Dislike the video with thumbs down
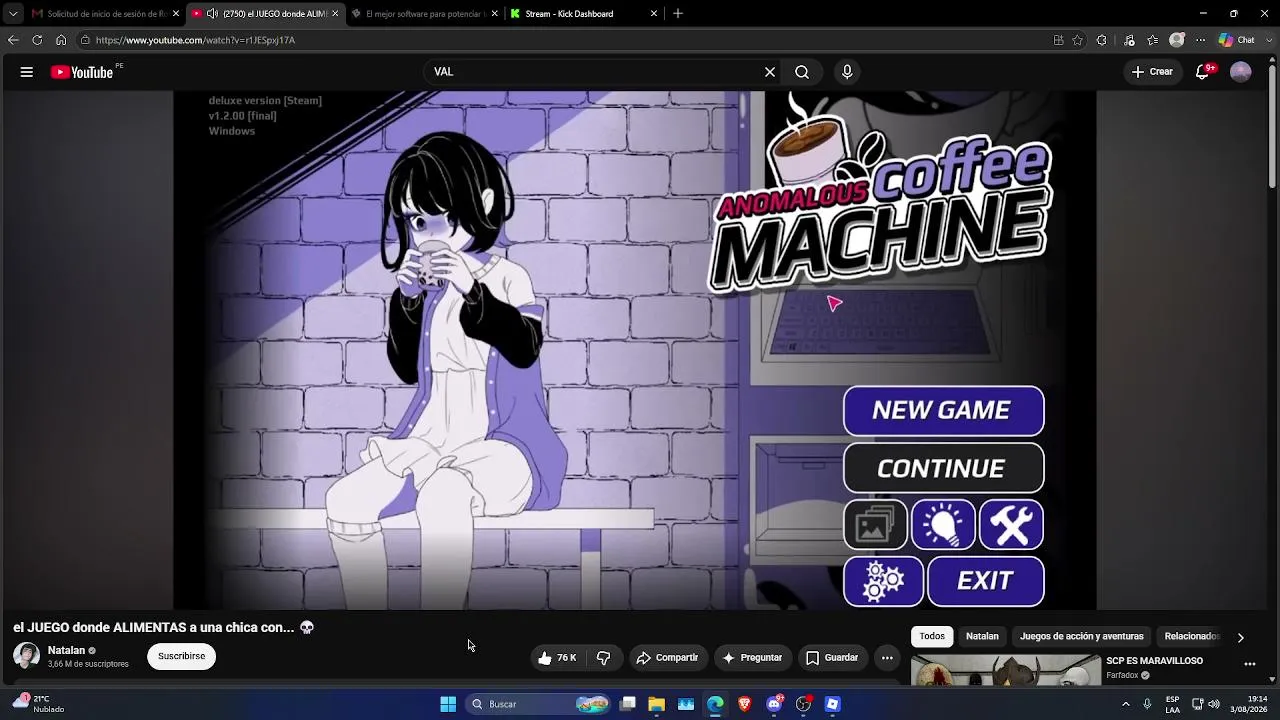The image size is (1280, 720). click(x=603, y=658)
